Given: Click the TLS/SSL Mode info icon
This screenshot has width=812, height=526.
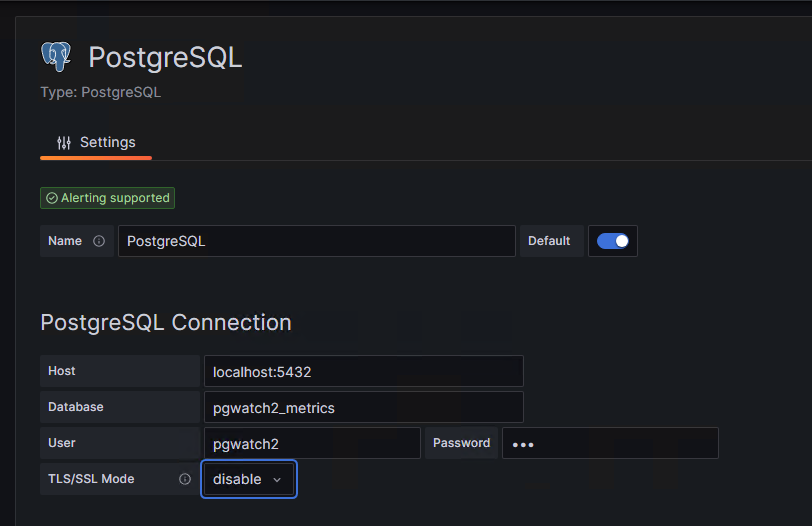Looking at the screenshot, I should 185,479.
